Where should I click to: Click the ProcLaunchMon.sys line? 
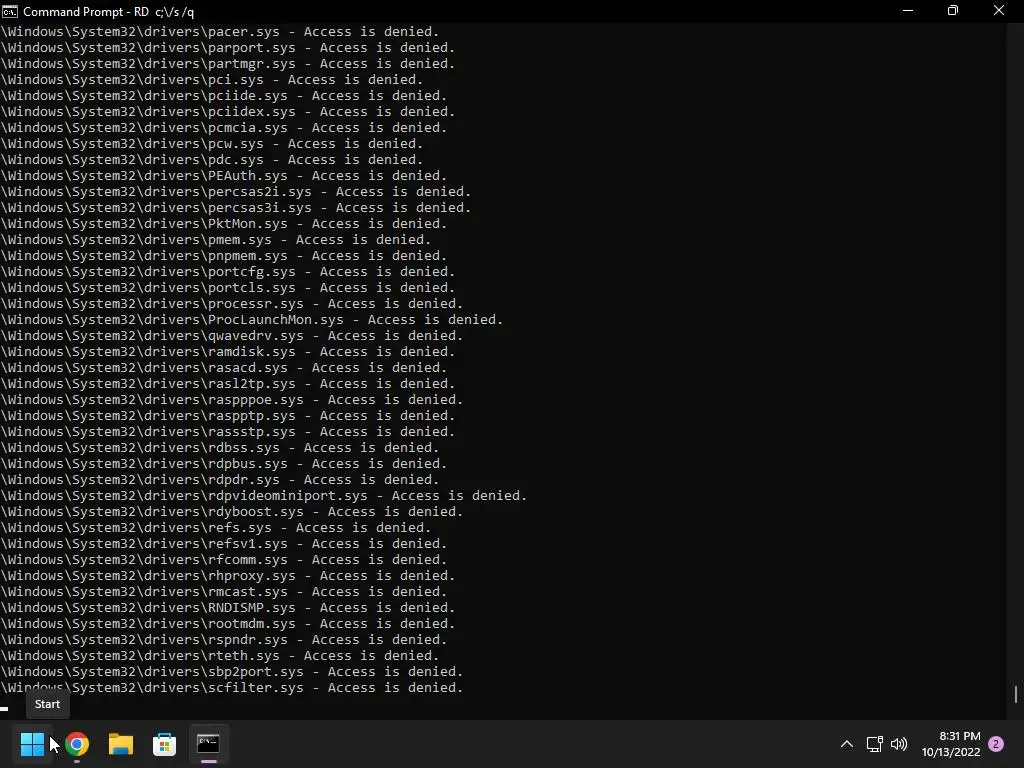tap(251, 319)
